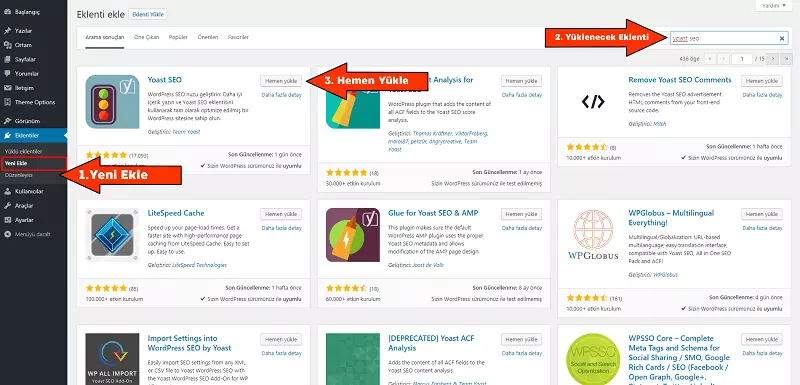Install Remove Yoast SEO Comments plugin
This screenshot has width=800, height=385.
click(762, 81)
